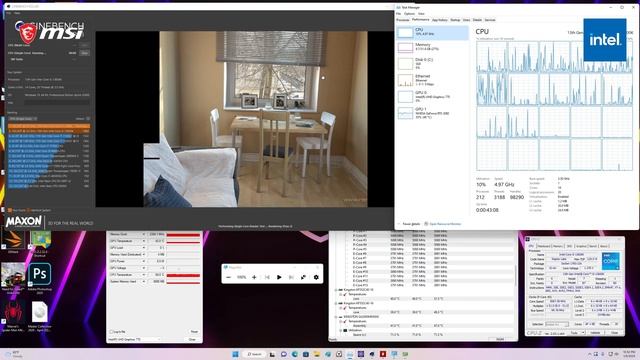Image resolution: width=640 pixels, height=360 pixels.
Task: Open Cinebench File menu
Action: 9,13
